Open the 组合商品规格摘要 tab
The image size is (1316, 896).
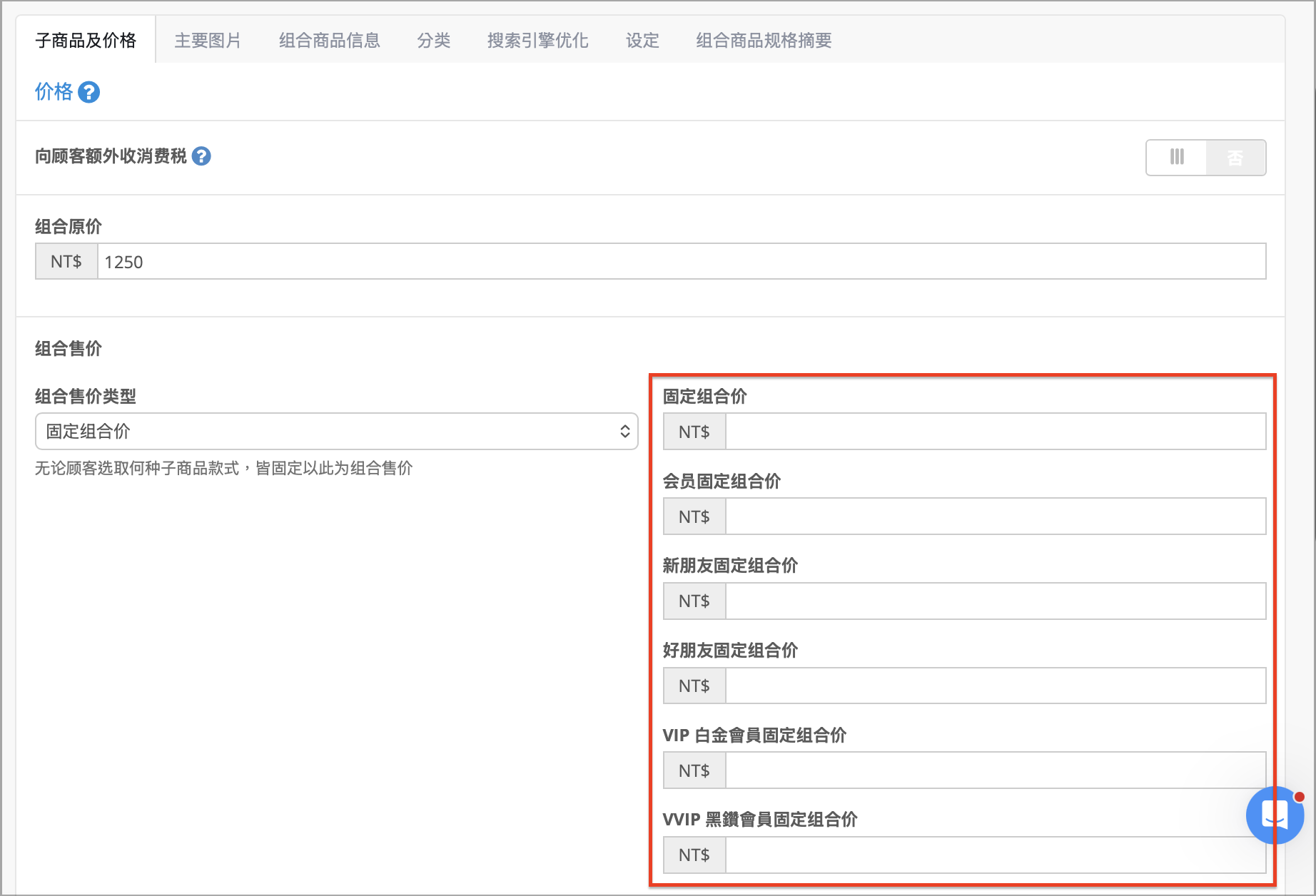coord(764,40)
